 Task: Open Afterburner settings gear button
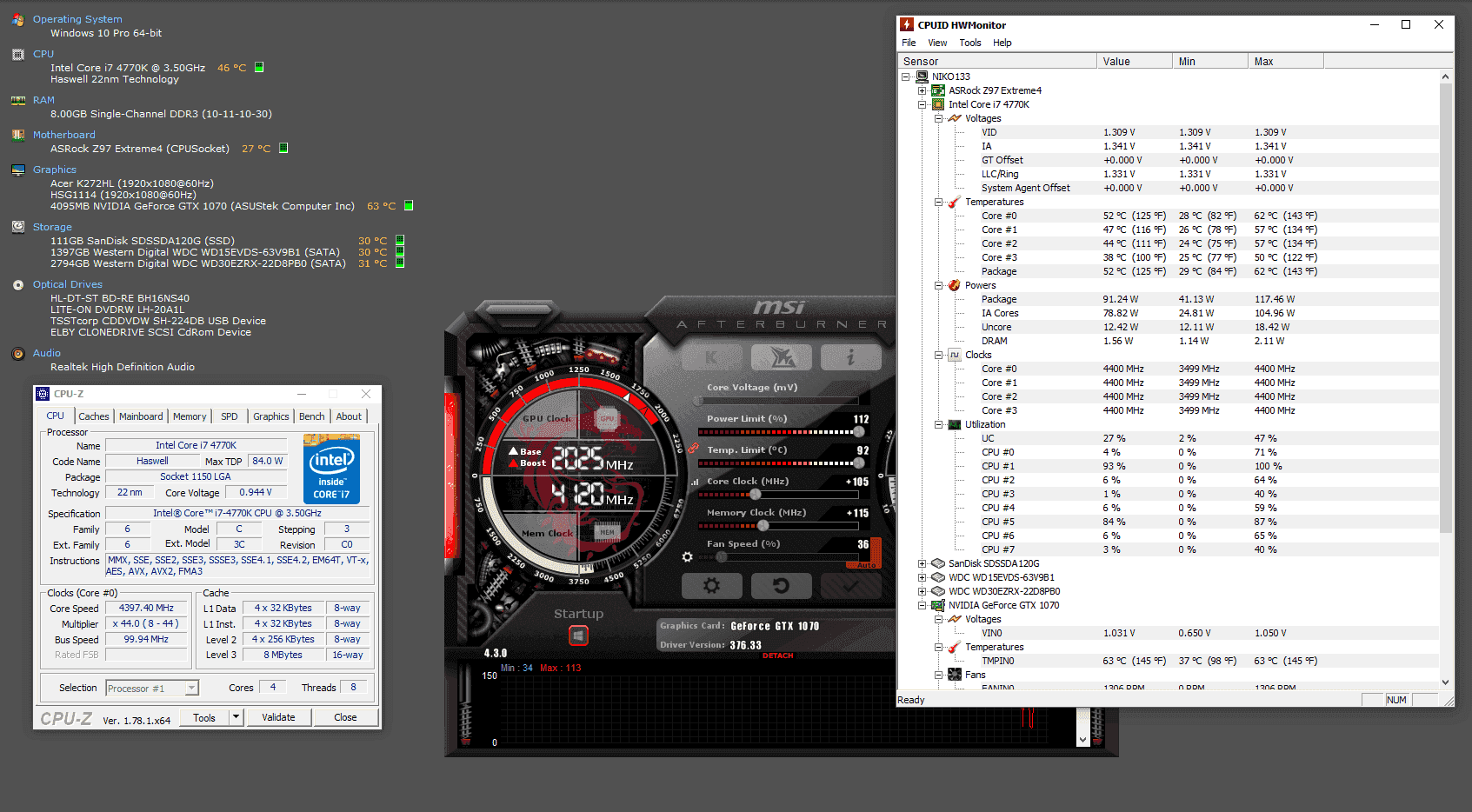pyautogui.click(x=711, y=586)
